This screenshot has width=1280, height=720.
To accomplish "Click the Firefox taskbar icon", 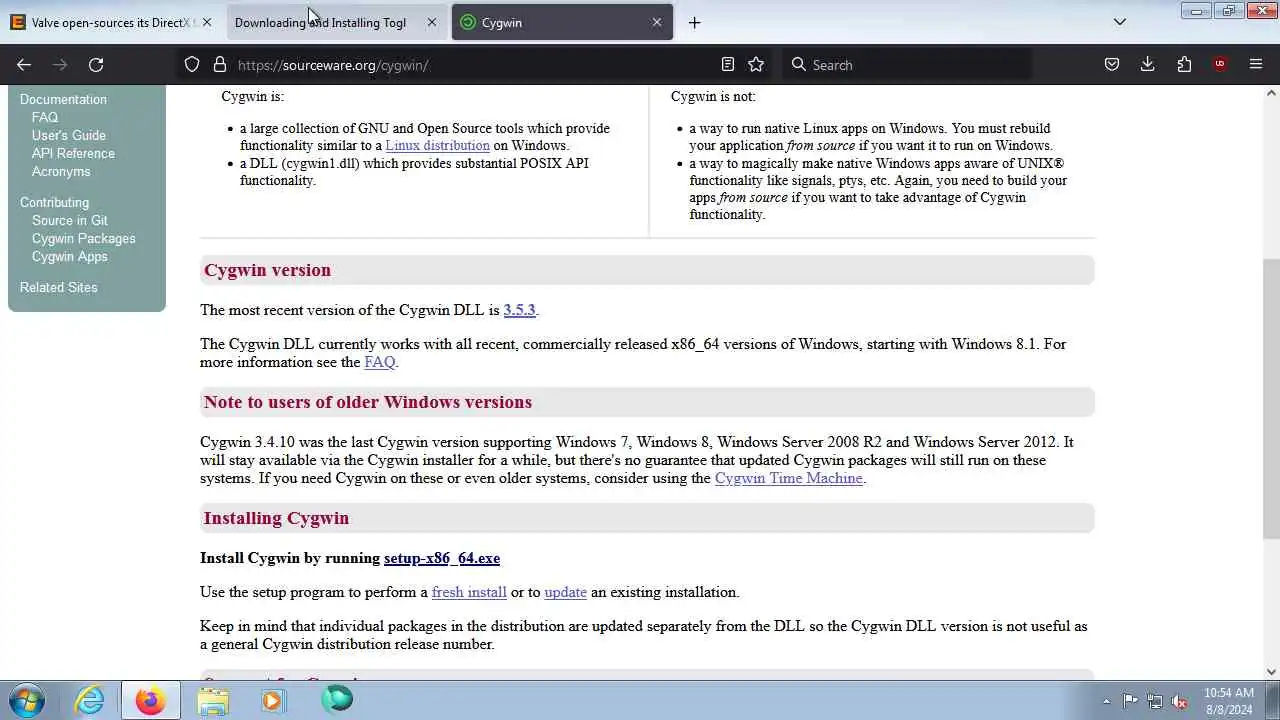I will coord(151,700).
